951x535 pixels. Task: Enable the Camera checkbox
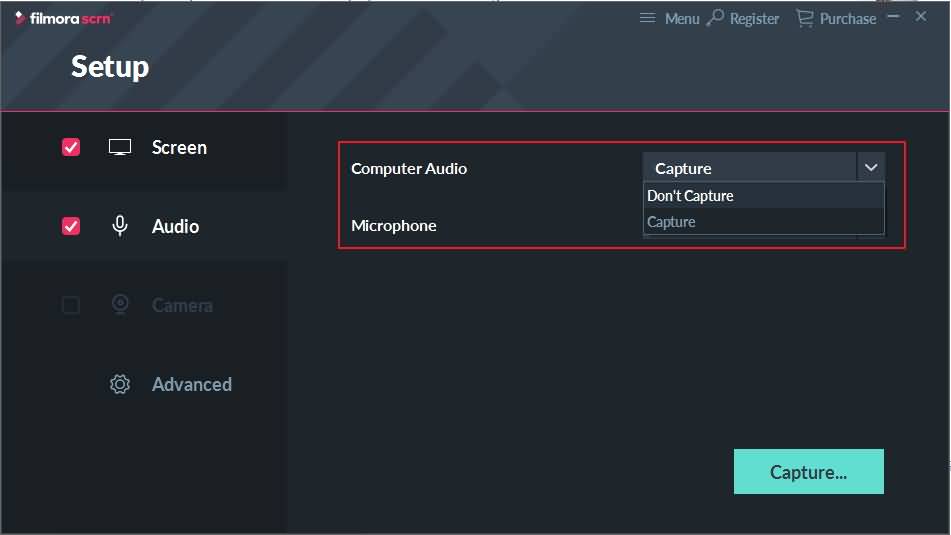71,305
